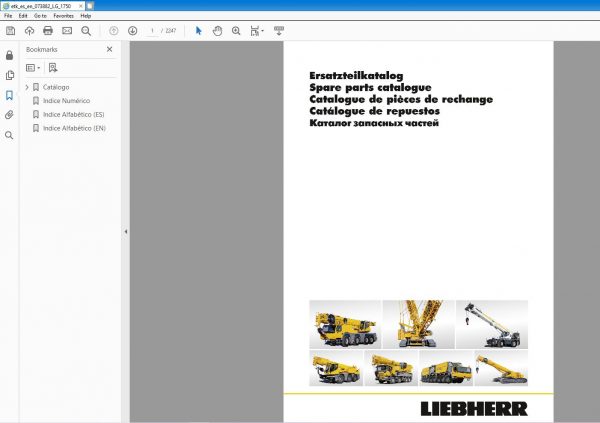Click the add new bookmark icon

click(x=53, y=68)
